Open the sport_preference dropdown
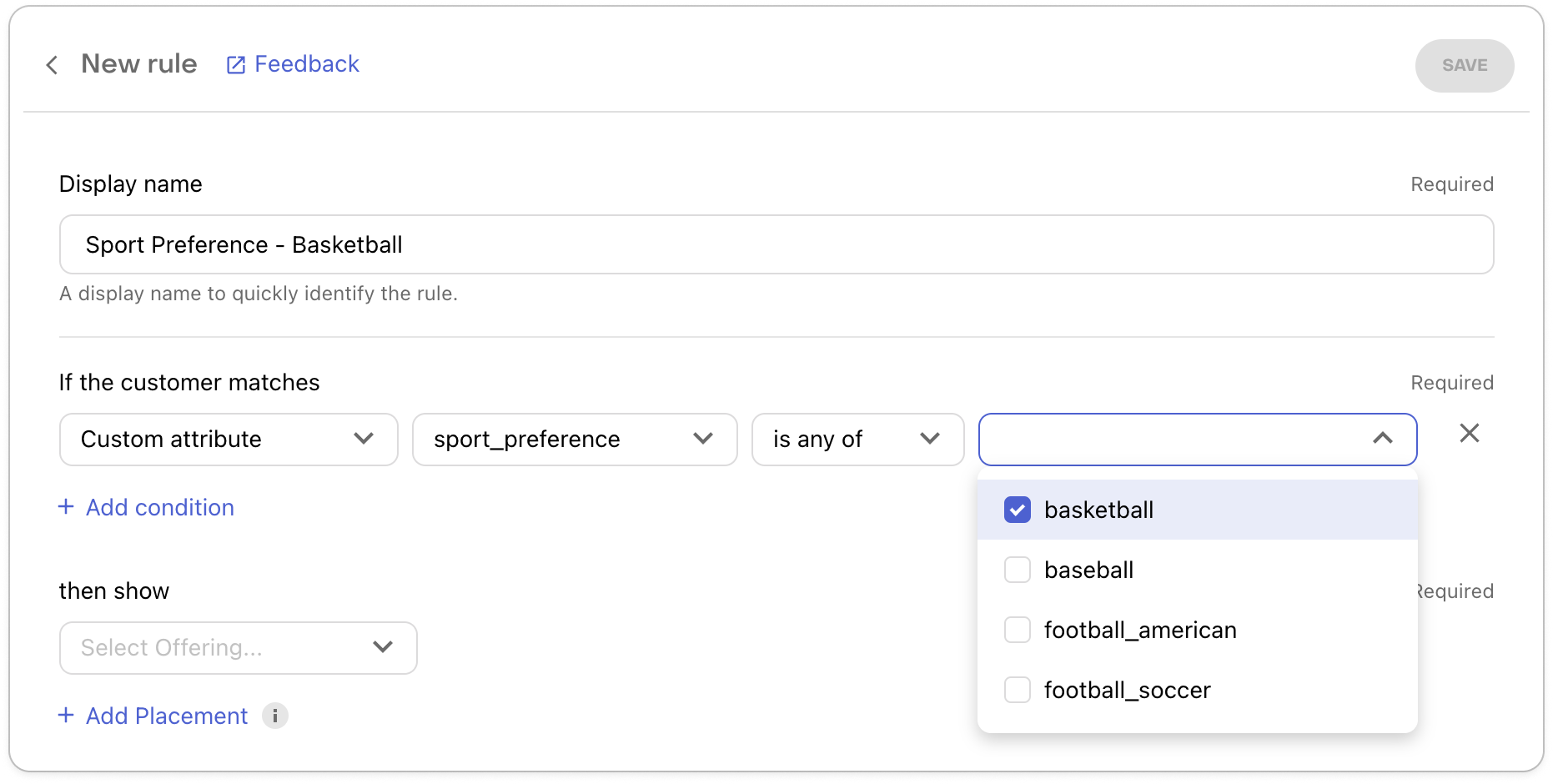The width and height of the screenshot is (1553, 784). [x=575, y=440]
